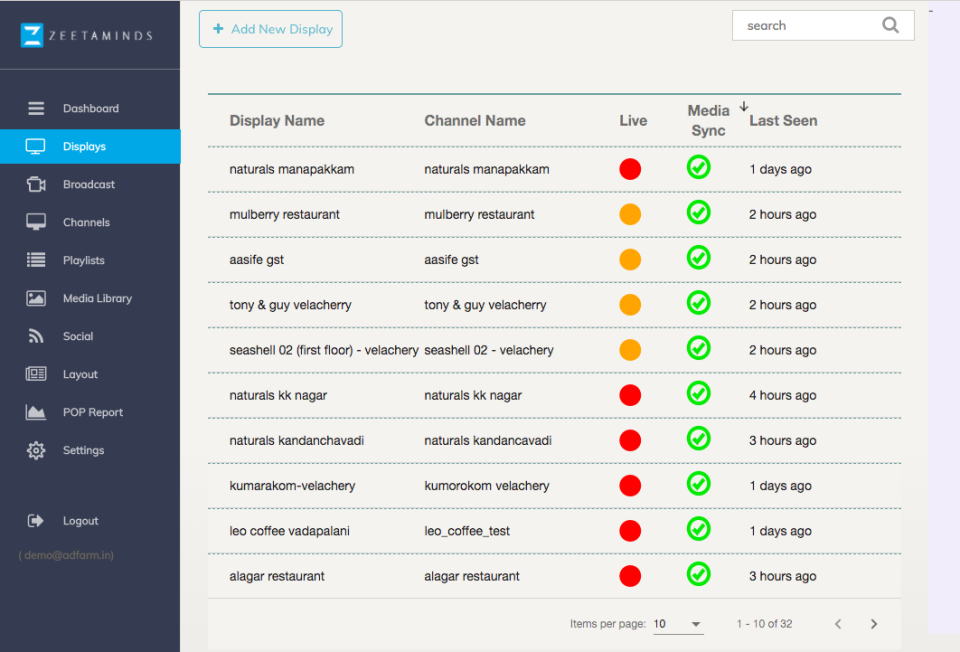
Task: Sort by the Live column header
Action: (633, 121)
